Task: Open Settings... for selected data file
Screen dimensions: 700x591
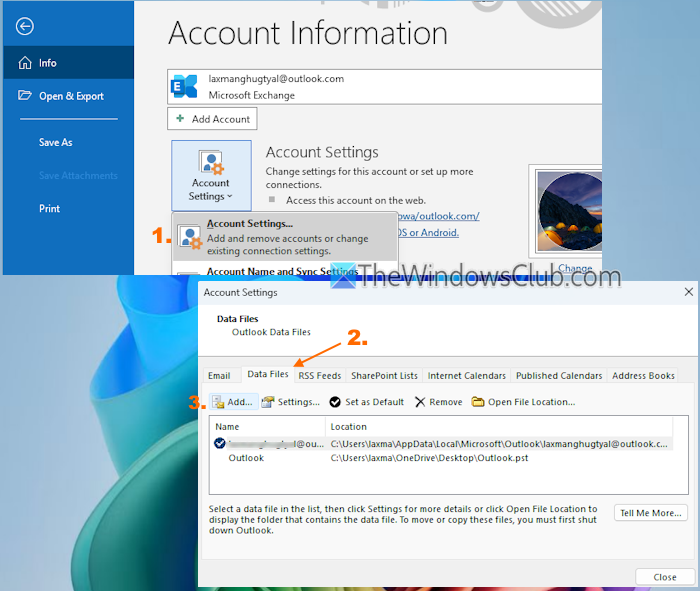Action: (291, 402)
